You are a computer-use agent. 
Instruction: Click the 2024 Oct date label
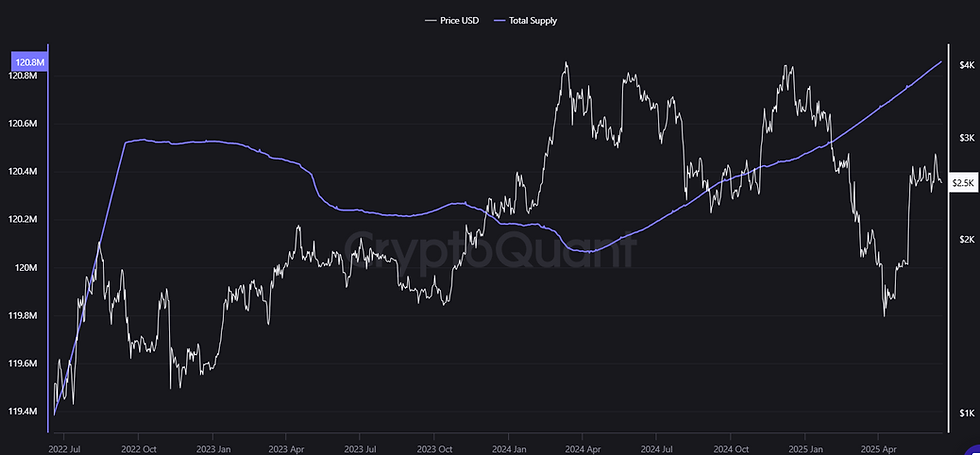(731, 449)
